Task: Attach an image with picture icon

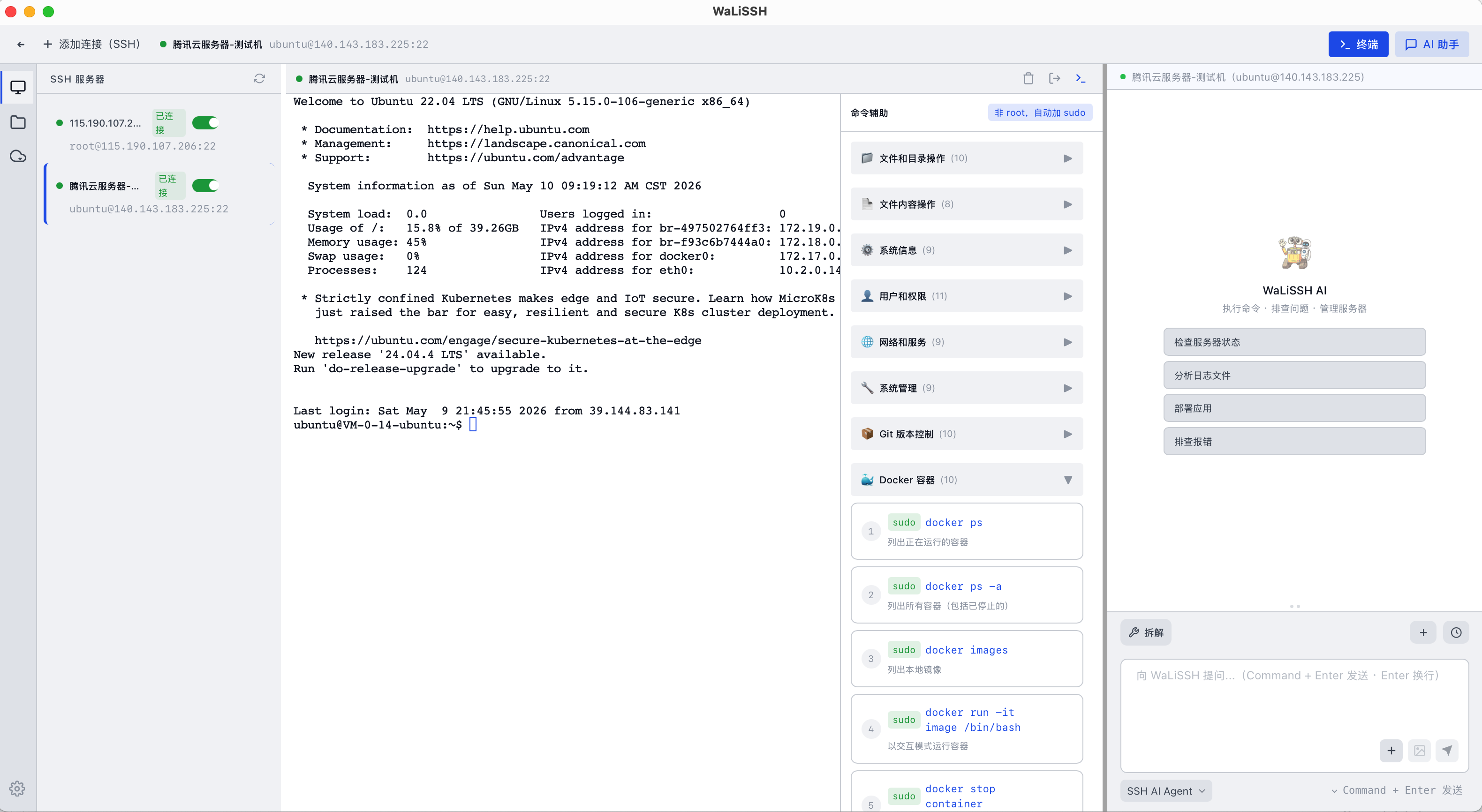Action: point(1419,751)
